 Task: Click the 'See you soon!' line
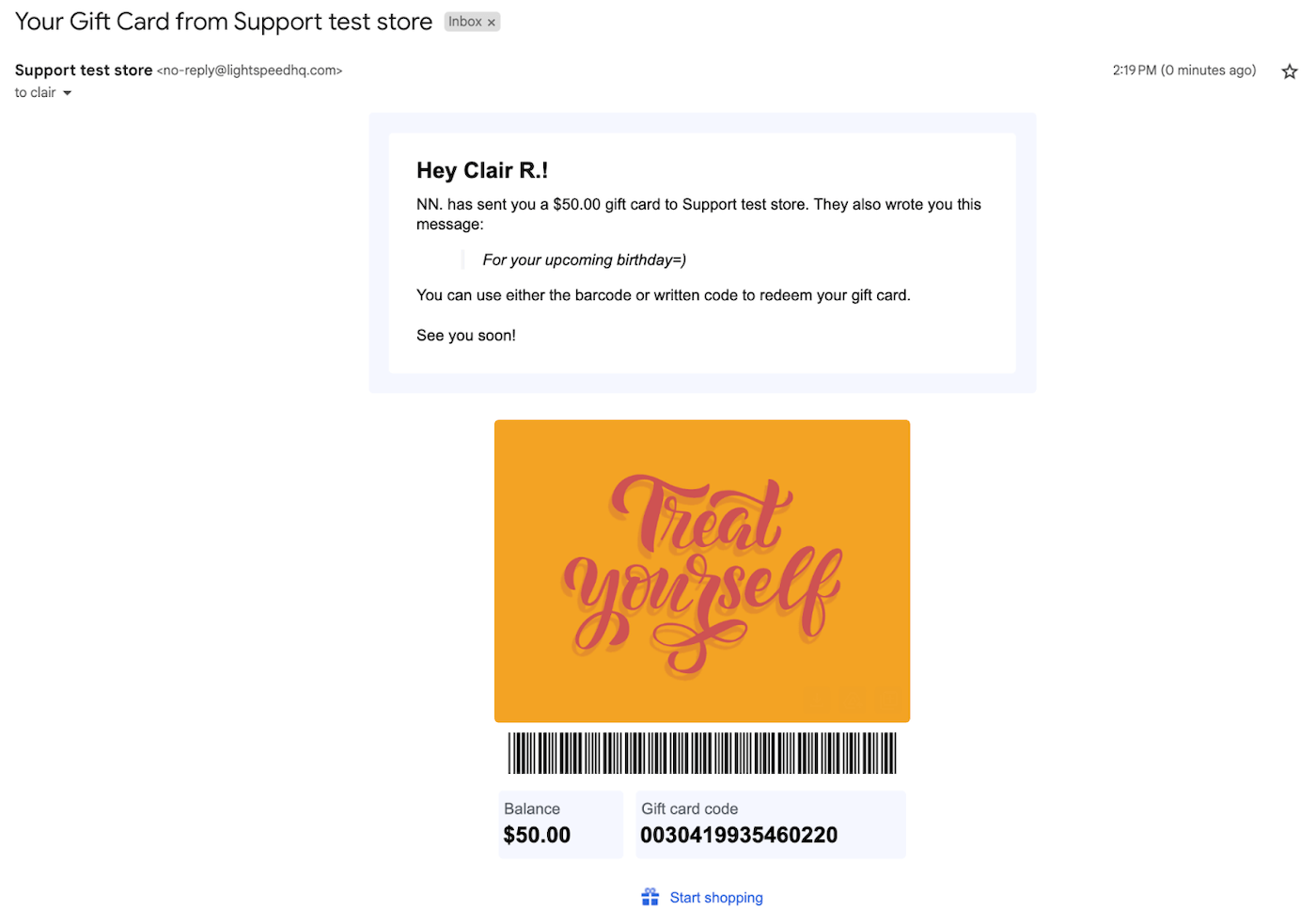pyautogui.click(x=466, y=336)
